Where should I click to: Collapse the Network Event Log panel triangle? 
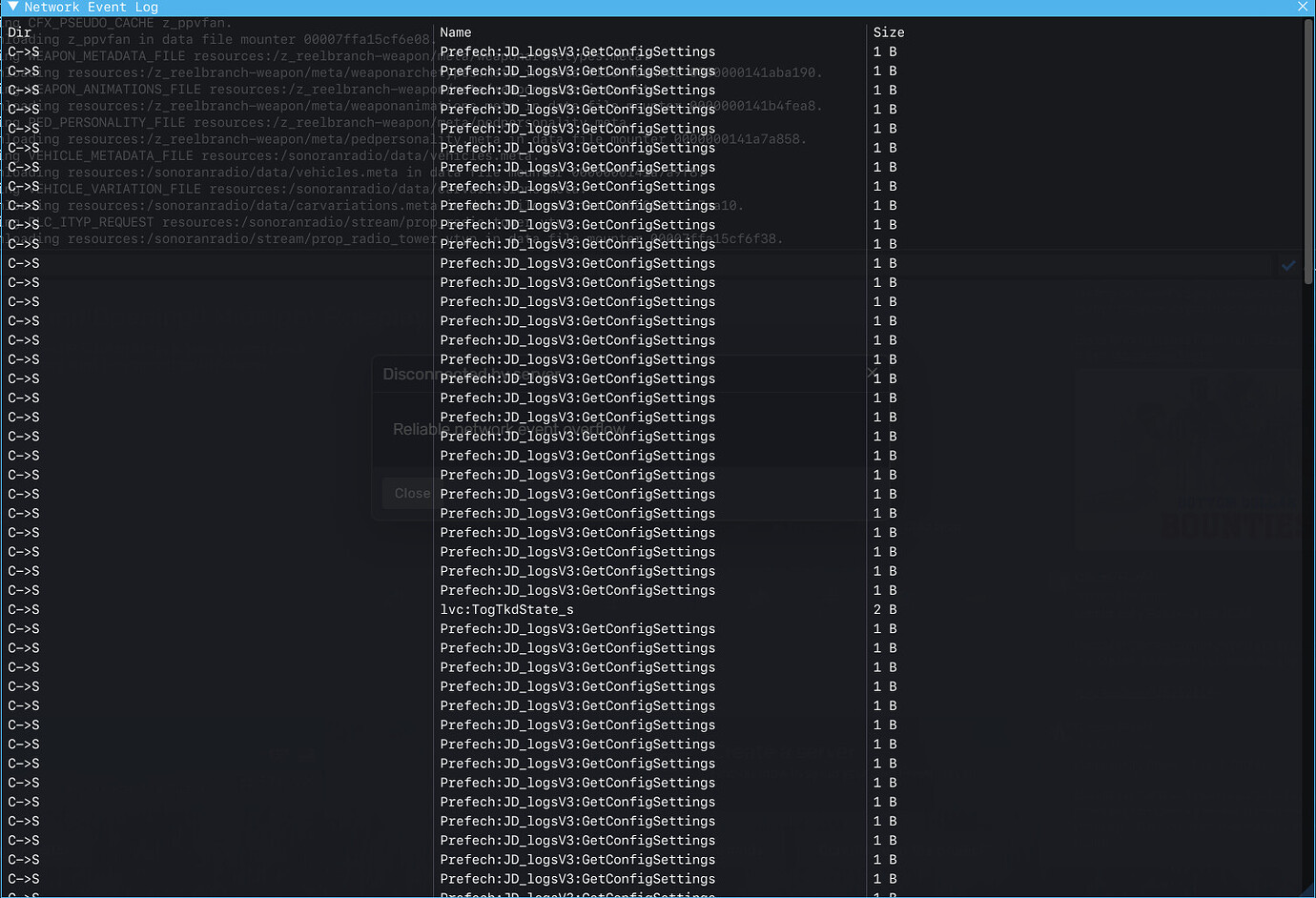pos(10,7)
